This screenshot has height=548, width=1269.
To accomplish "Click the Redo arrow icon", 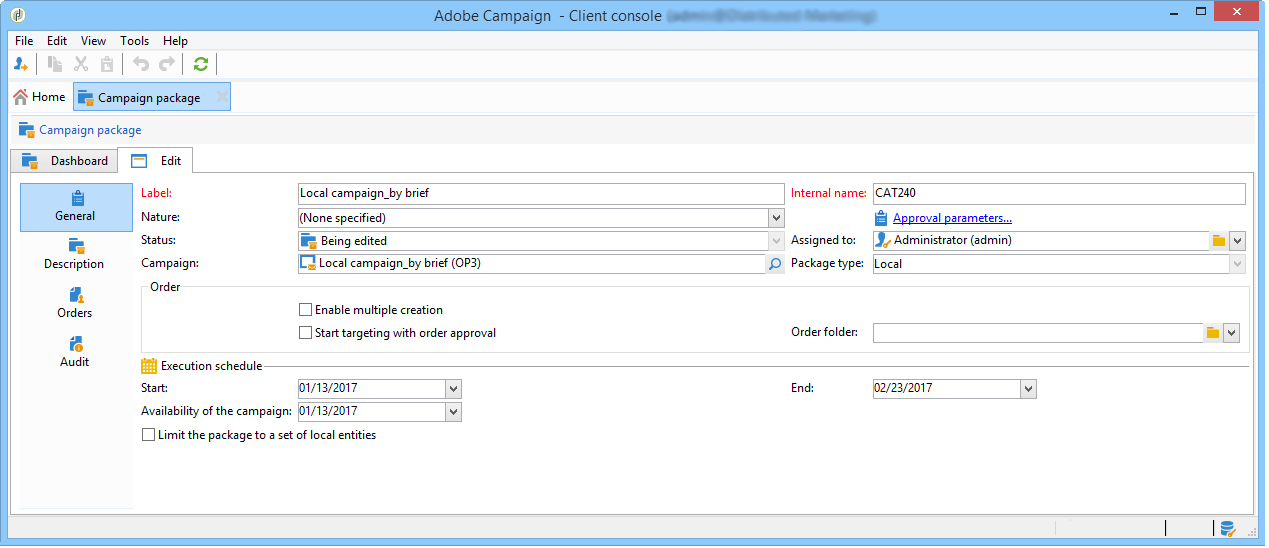I will [x=167, y=64].
